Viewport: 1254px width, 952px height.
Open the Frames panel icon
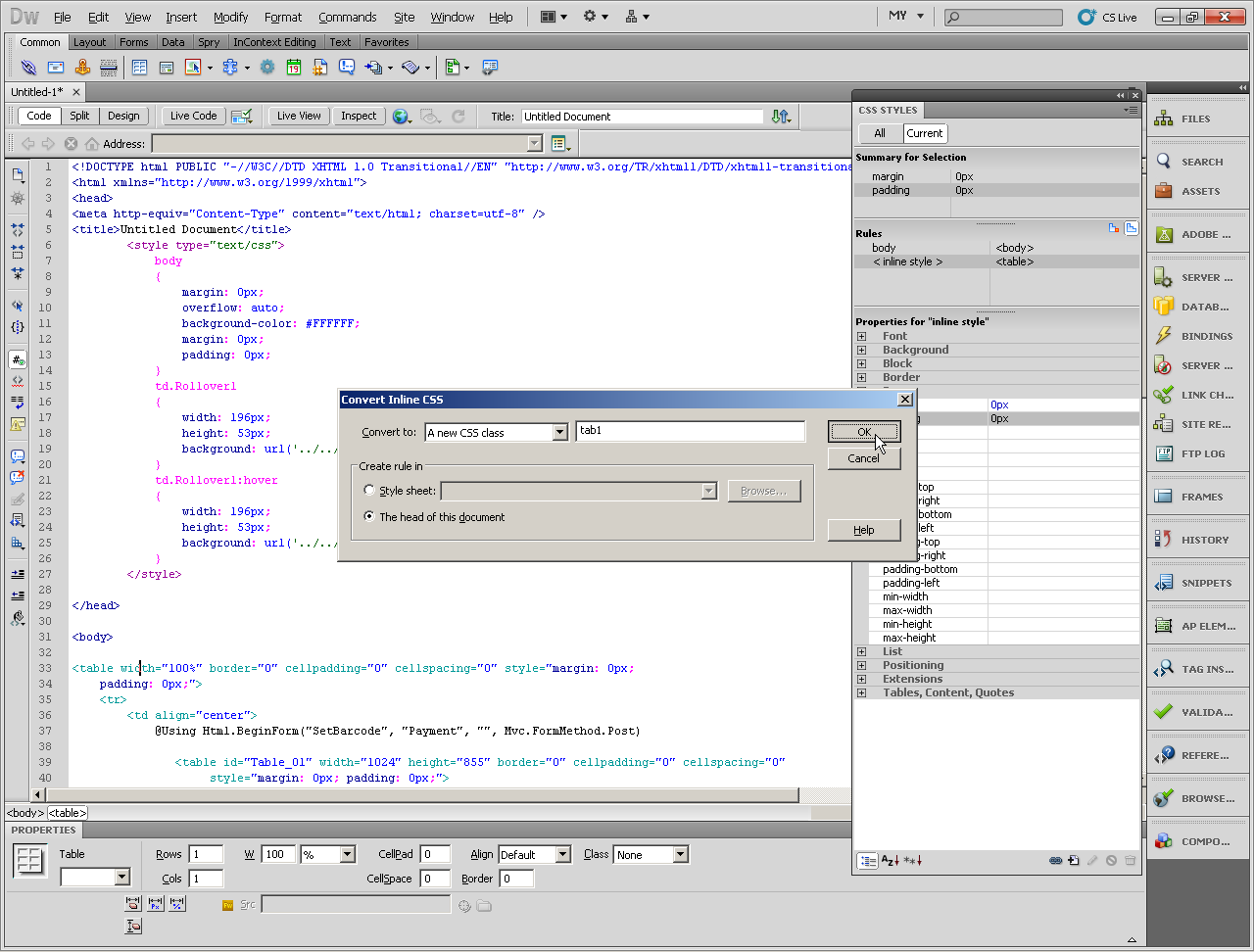(x=1164, y=497)
